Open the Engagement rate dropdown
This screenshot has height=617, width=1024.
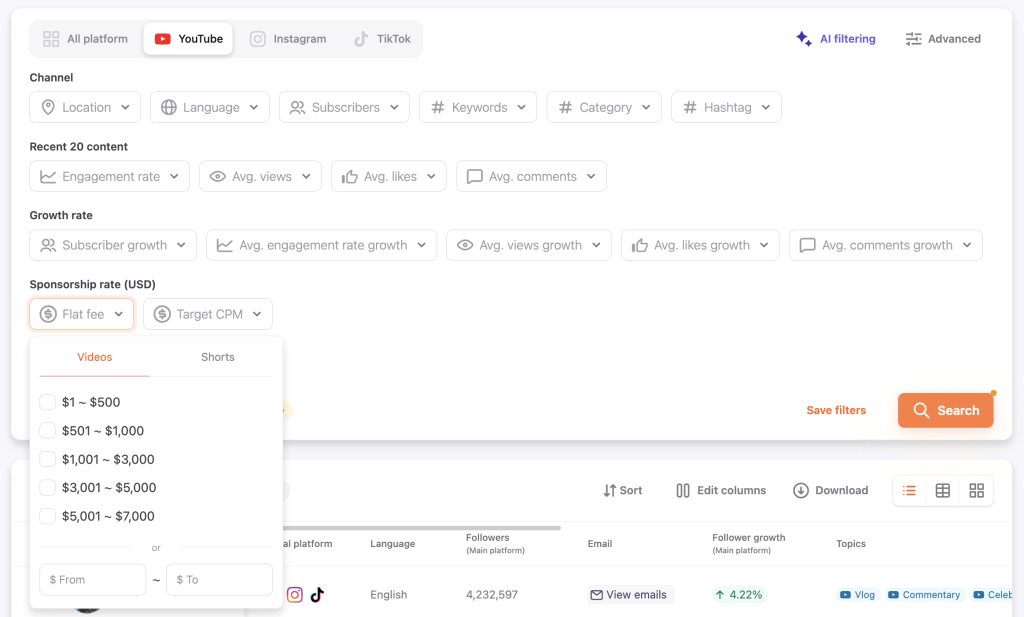(109, 176)
